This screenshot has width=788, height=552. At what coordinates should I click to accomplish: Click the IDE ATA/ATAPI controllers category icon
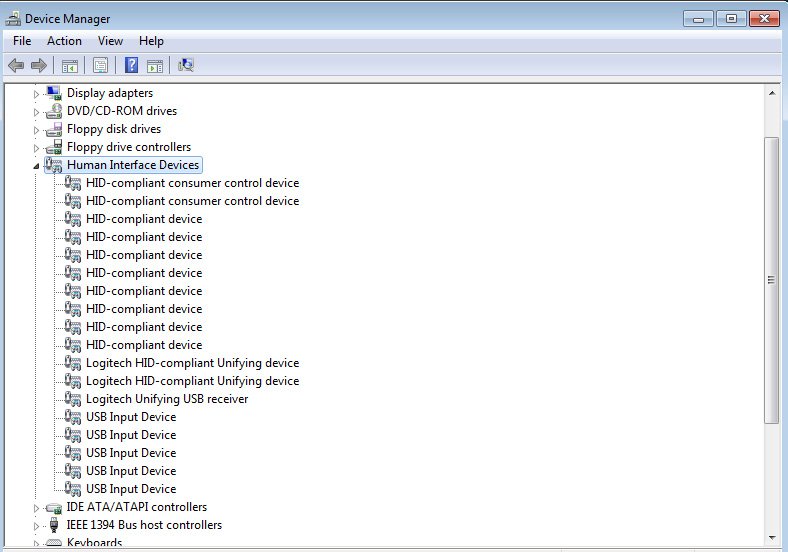(x=53, y=507)
